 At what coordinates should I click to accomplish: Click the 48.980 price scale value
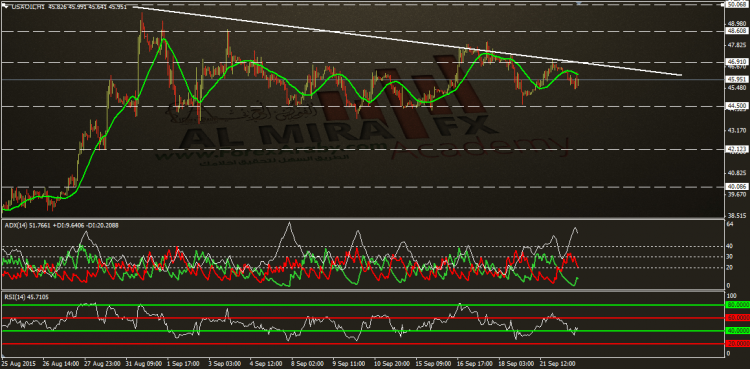pos(736,23)
